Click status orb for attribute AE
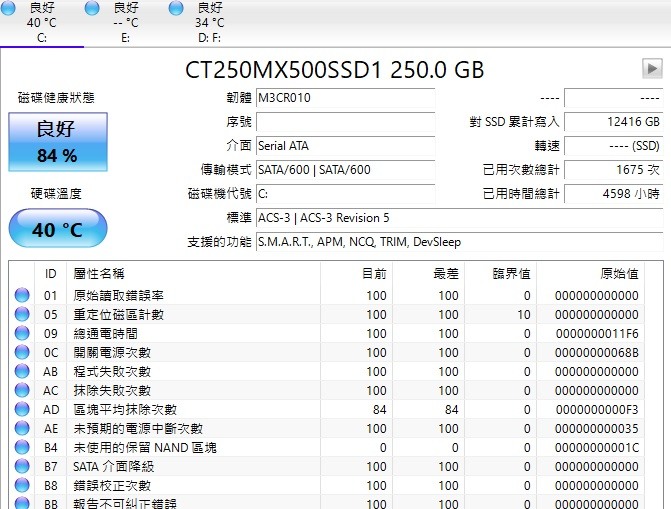 [x=22, y=428]
